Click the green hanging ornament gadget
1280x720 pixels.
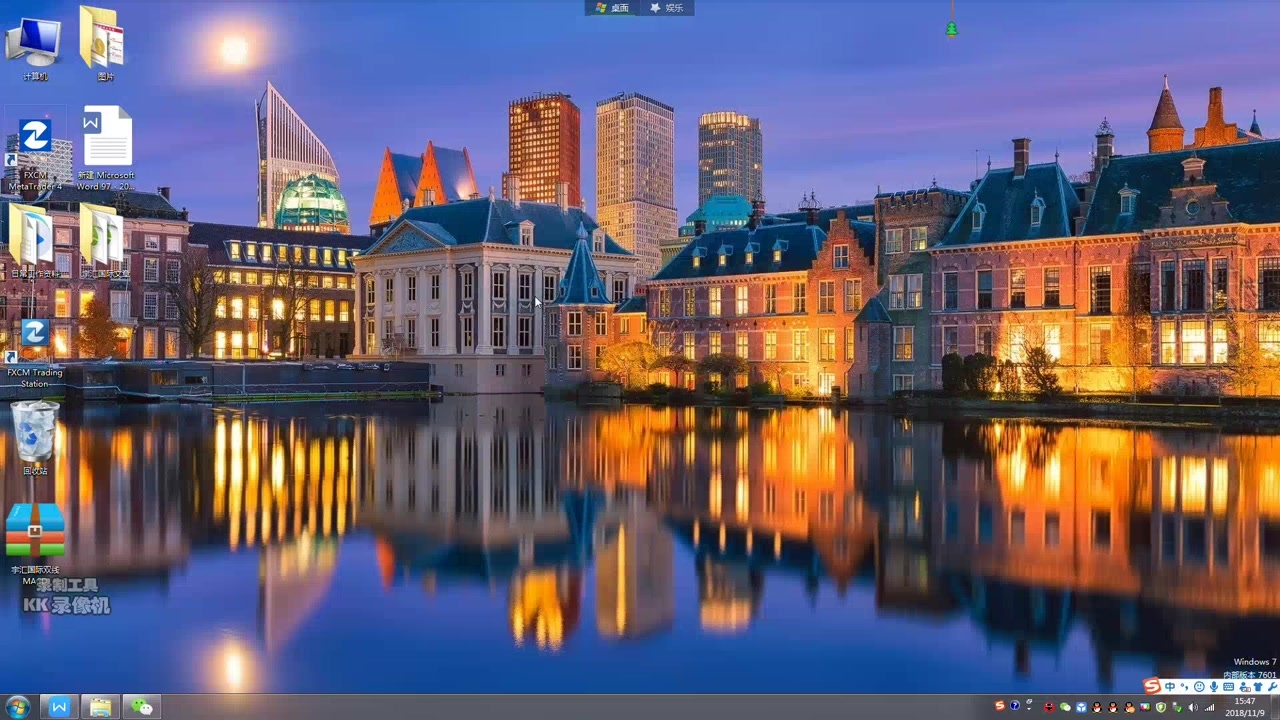[x=951, y=28]
